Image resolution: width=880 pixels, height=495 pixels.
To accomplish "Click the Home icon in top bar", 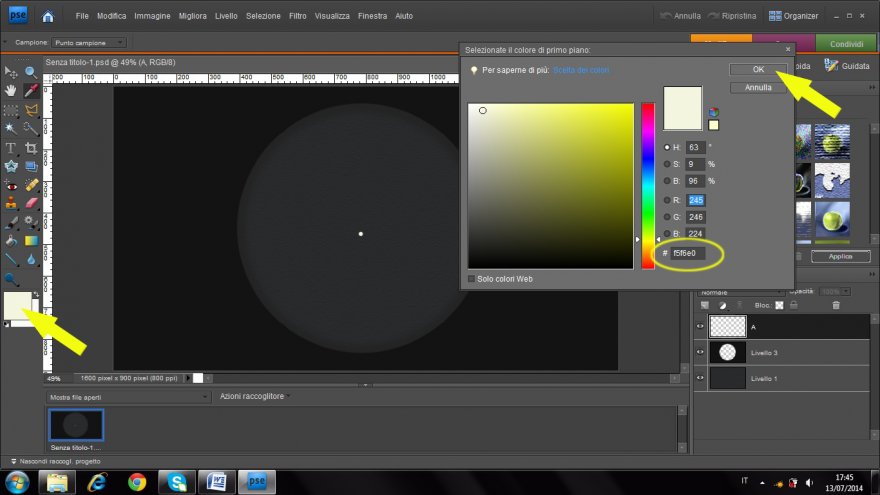I will click(x=48, y=16).
